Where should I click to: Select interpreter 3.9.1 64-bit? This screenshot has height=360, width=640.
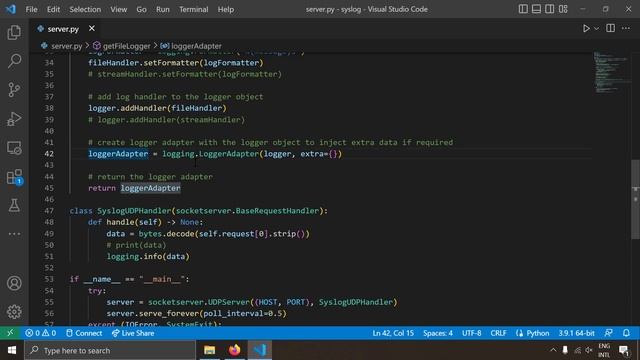click(x=576, y=333)
